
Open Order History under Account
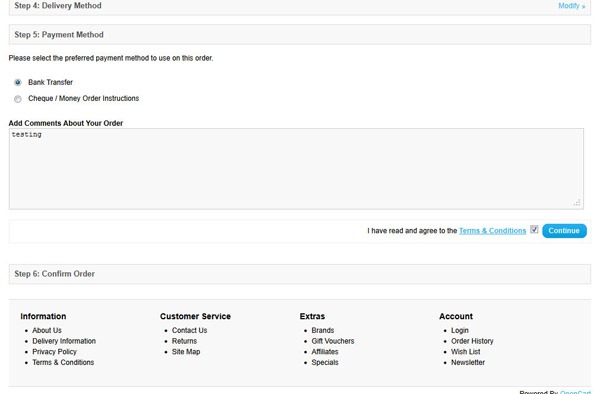[472, 341]
